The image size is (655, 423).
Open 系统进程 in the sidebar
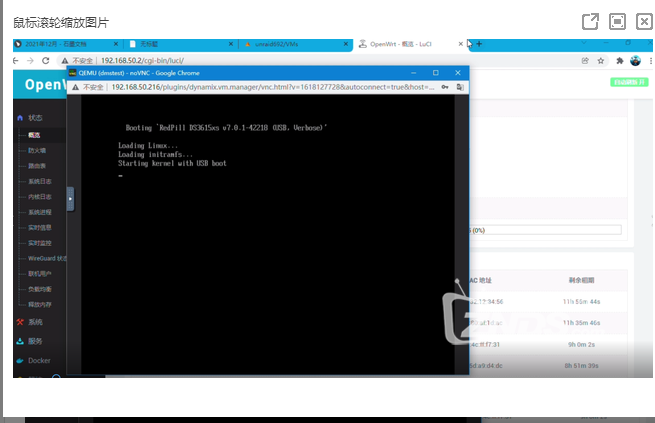[x=40, y=213]
